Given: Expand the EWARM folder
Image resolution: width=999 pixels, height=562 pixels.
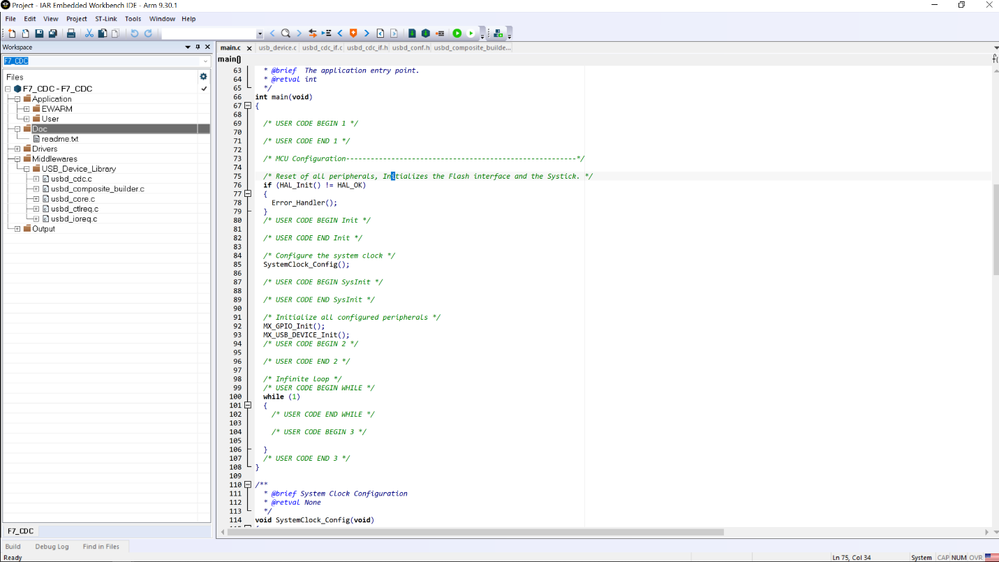Looking at the screenshot, I should (26, 109).
